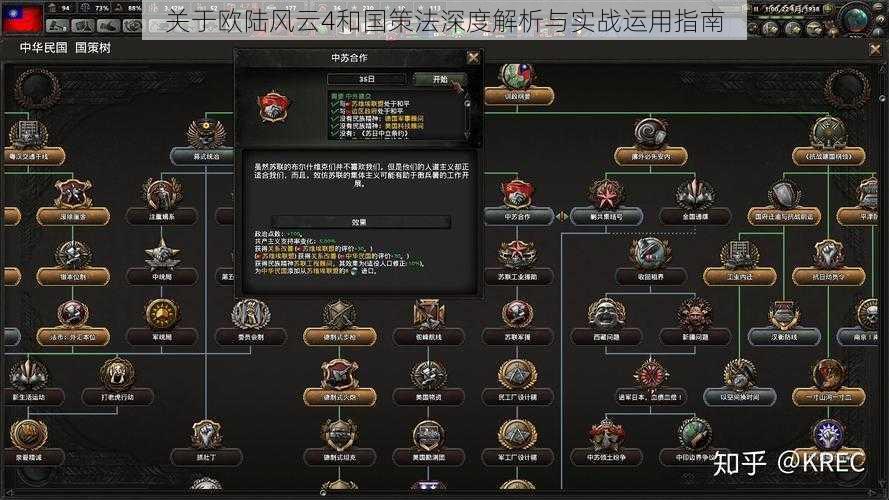Open the Republic of China flag in top bar
This screenshot has width=889, height=500.
(22, 17)
